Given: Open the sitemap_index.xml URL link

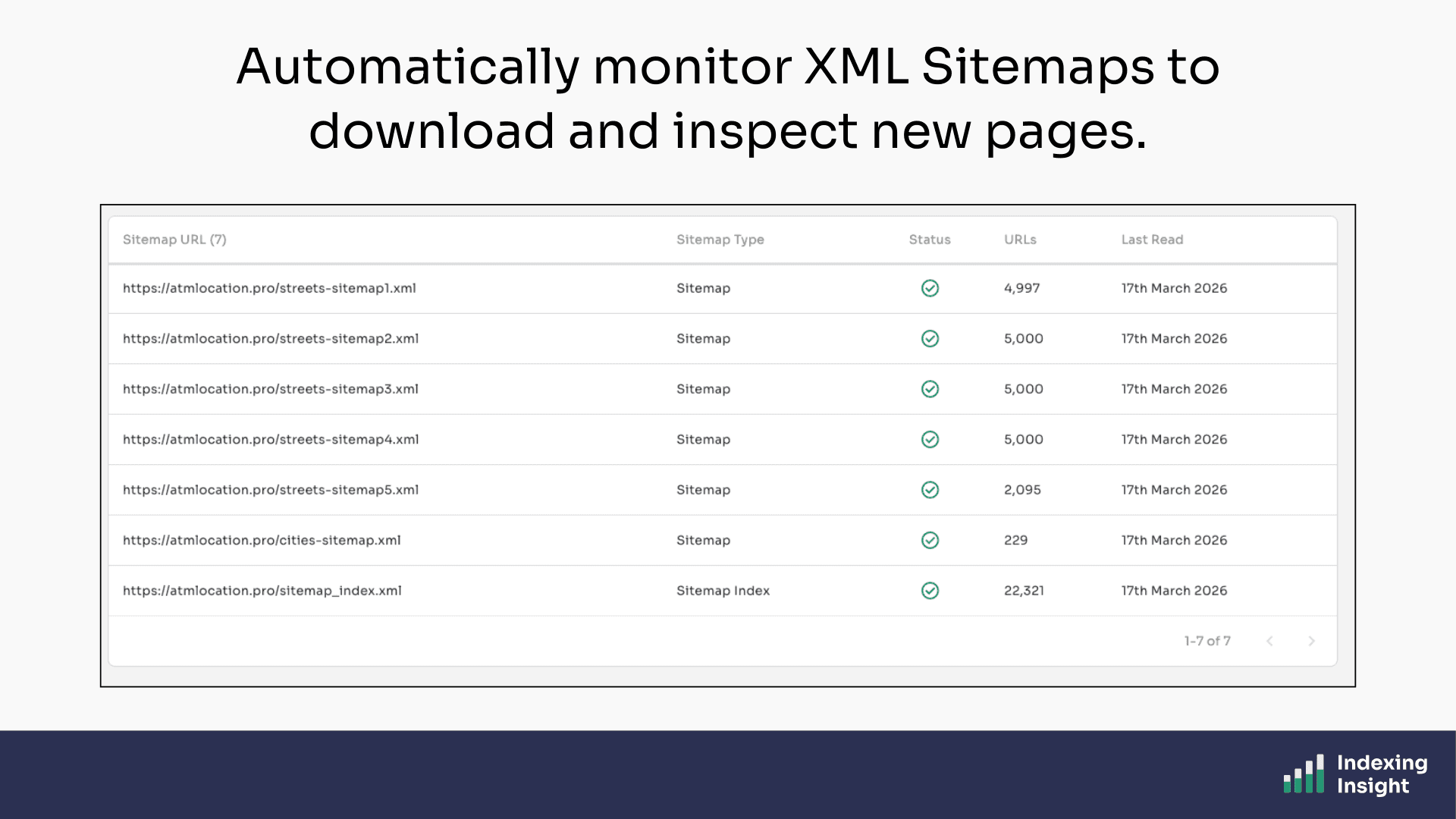Looking at the screenshot, I should [x=262, y=591].
